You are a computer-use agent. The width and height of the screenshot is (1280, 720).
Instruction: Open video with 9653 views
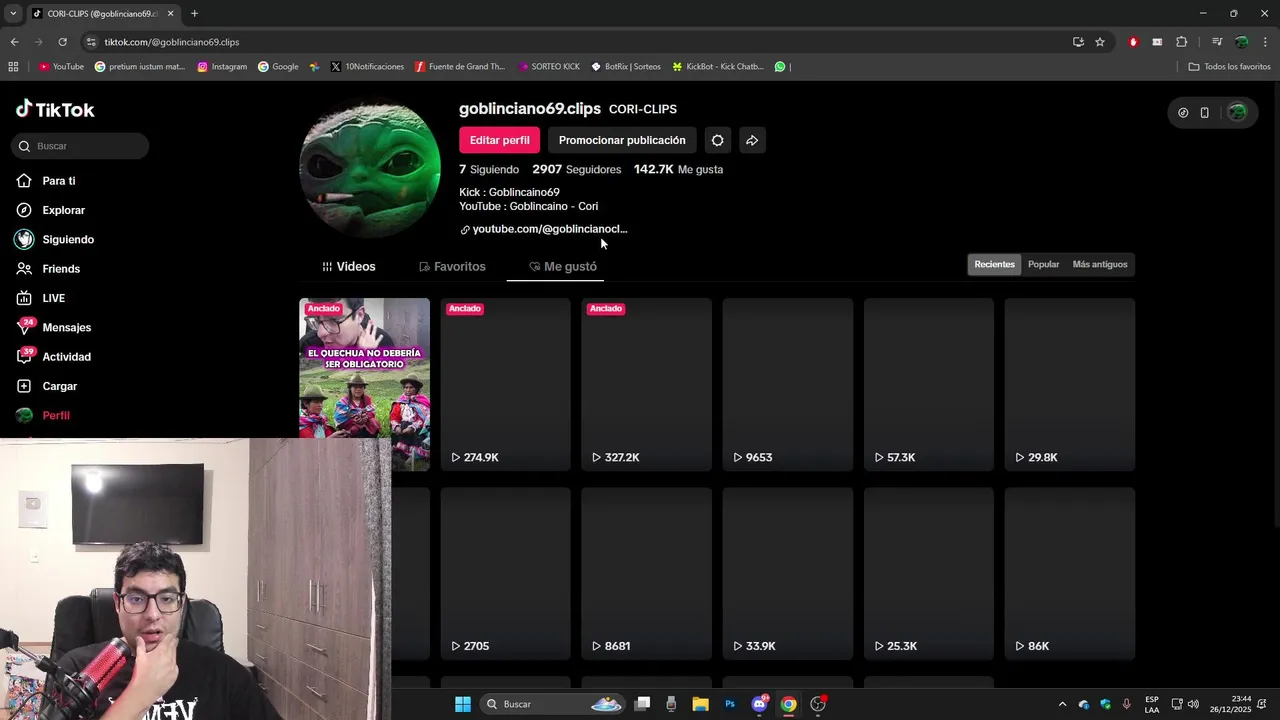click(787, 384)
